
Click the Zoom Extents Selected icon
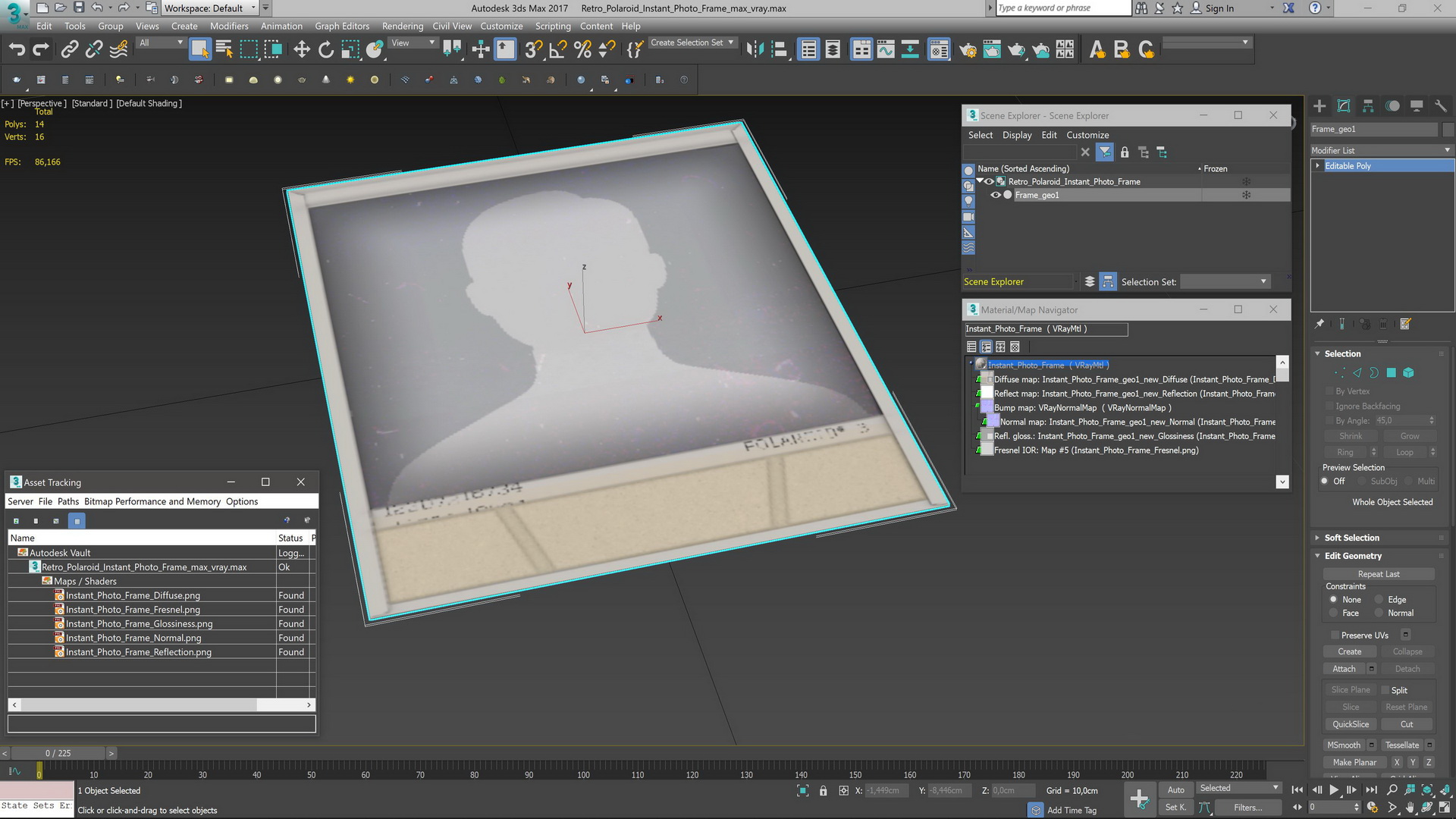pos(1427,790)
